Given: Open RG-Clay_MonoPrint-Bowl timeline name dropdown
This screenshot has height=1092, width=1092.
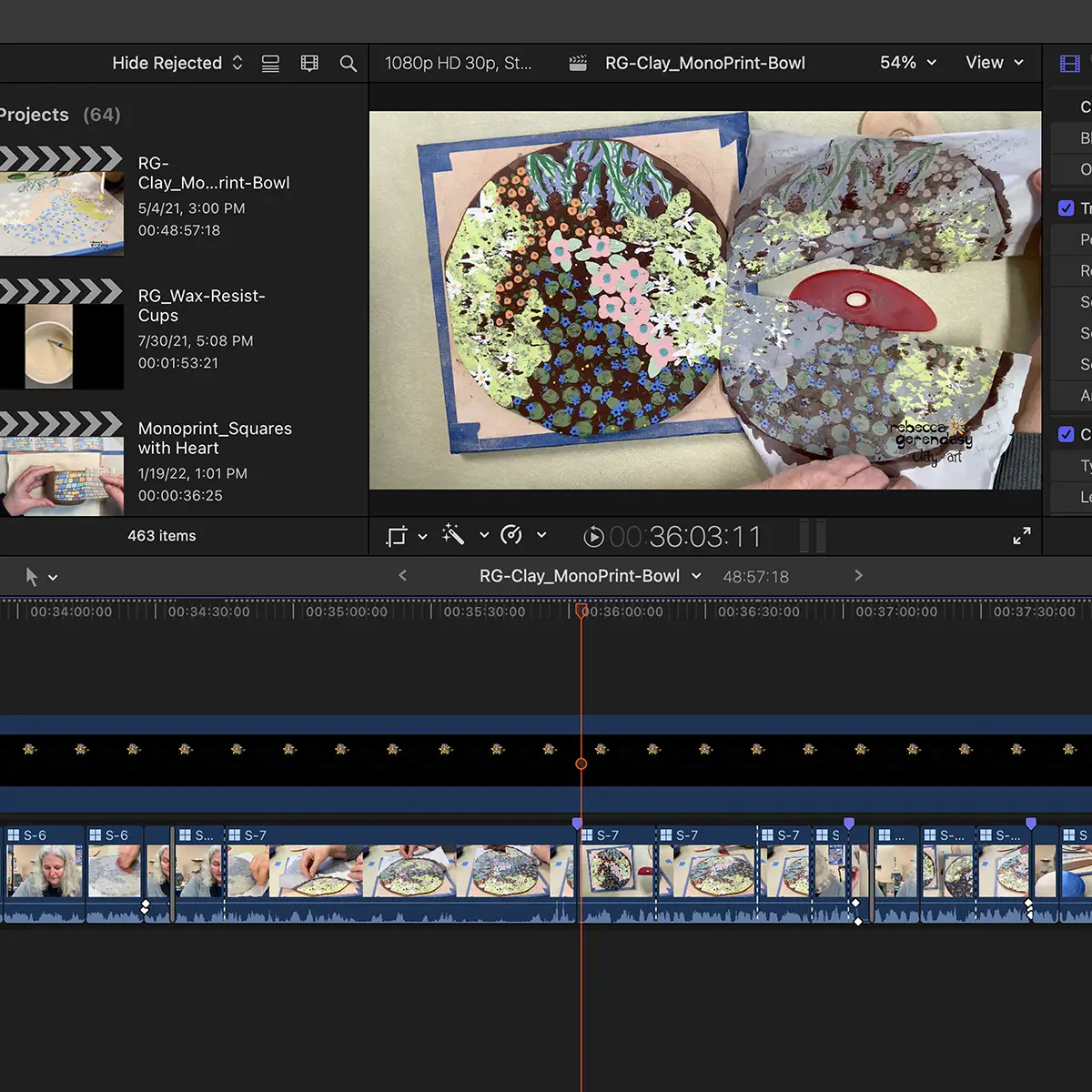Looking at the screenshot, I should tap(590, 576).
